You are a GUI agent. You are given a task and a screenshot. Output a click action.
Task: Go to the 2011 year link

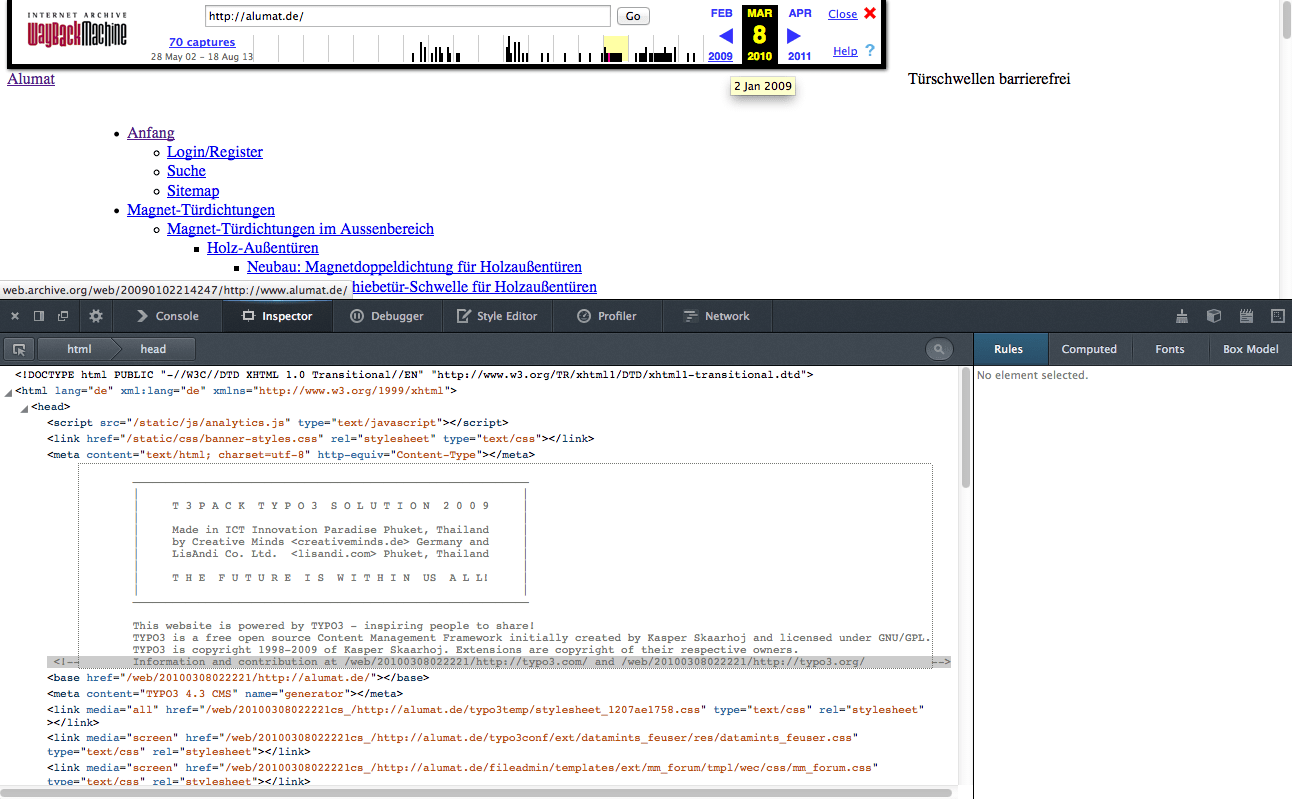point(799,56)
